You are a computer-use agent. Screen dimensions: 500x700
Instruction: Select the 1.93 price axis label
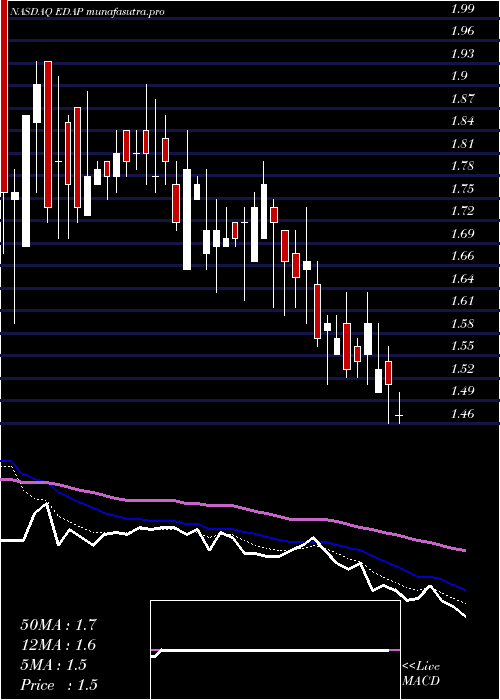tap(462, 54)
